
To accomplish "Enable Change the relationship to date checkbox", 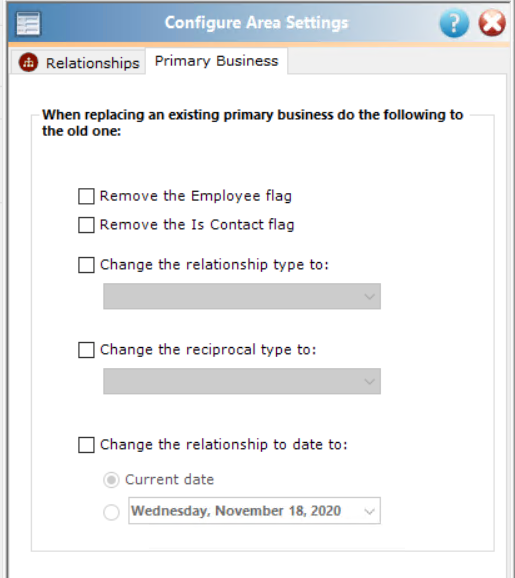I will tap(86, 445).
